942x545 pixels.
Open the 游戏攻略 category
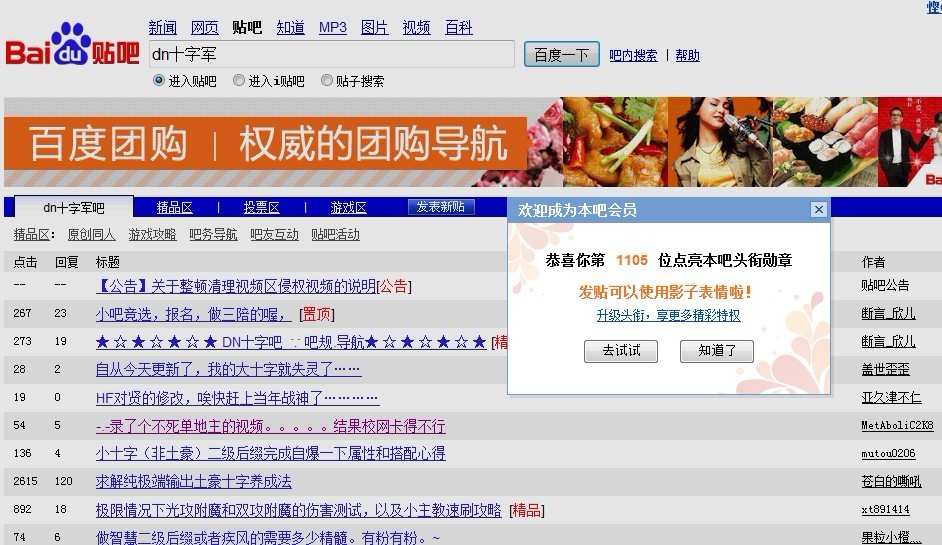click(152, 234)
